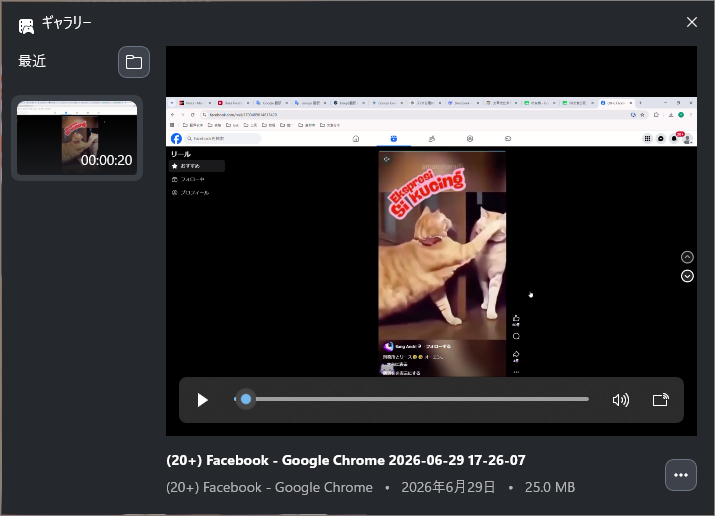The image size is (715, 516).
Task: Click the seek bar track midpoint
Action: [x=411, y=399]
